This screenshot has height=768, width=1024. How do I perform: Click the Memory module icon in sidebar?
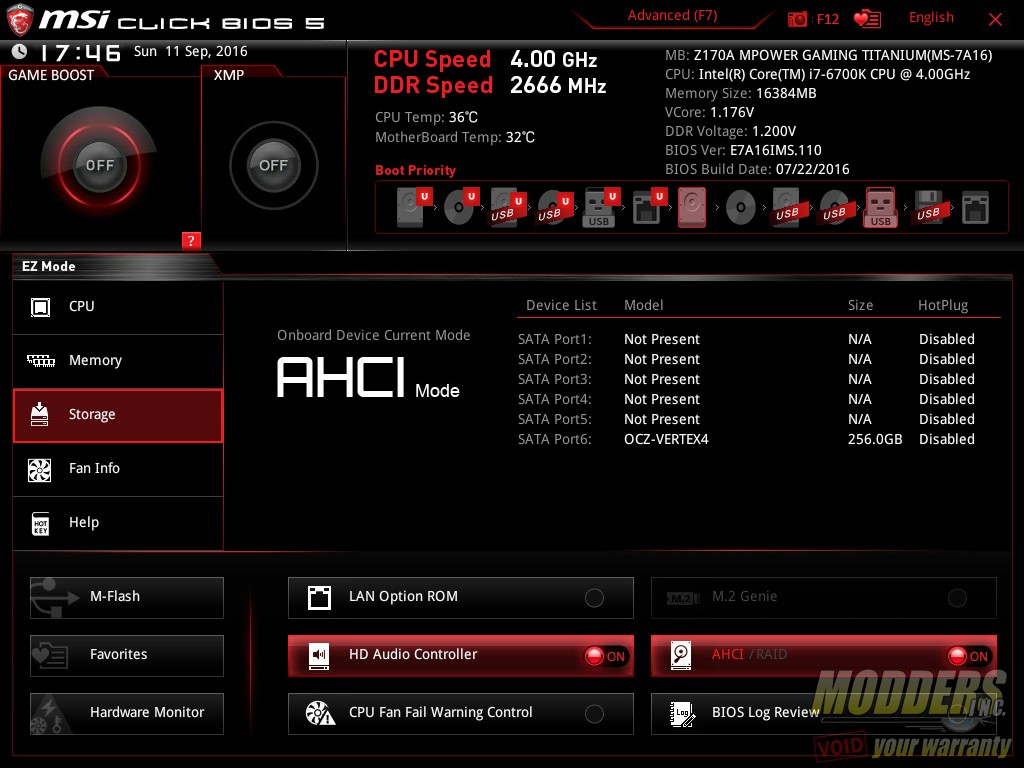pos(40,360)
